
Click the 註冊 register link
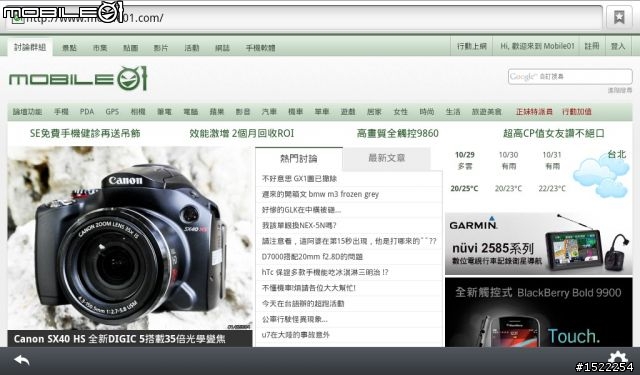click(592, 46)
